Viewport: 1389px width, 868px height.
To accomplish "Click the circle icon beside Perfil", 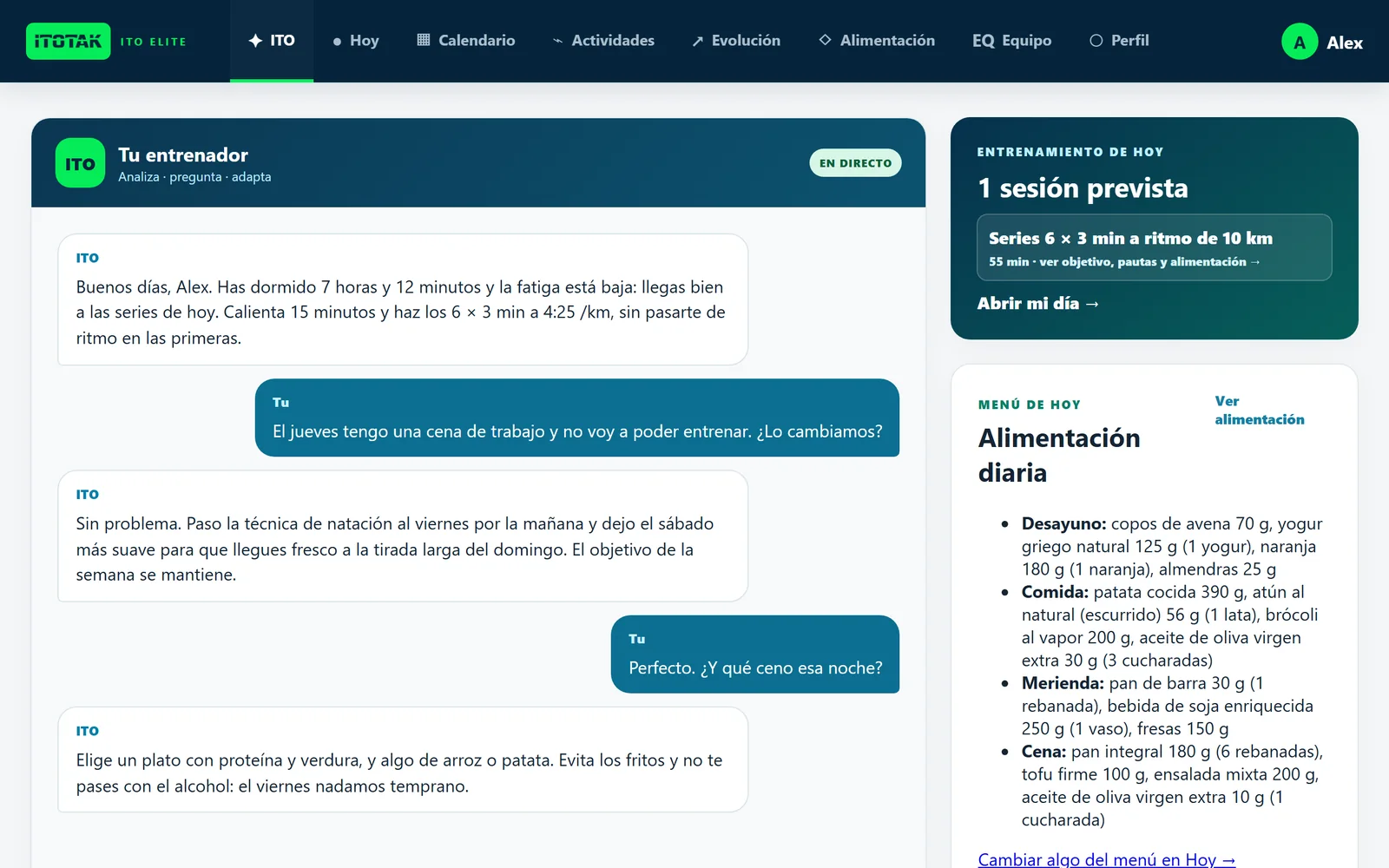I will click(x=1096, y=41).
